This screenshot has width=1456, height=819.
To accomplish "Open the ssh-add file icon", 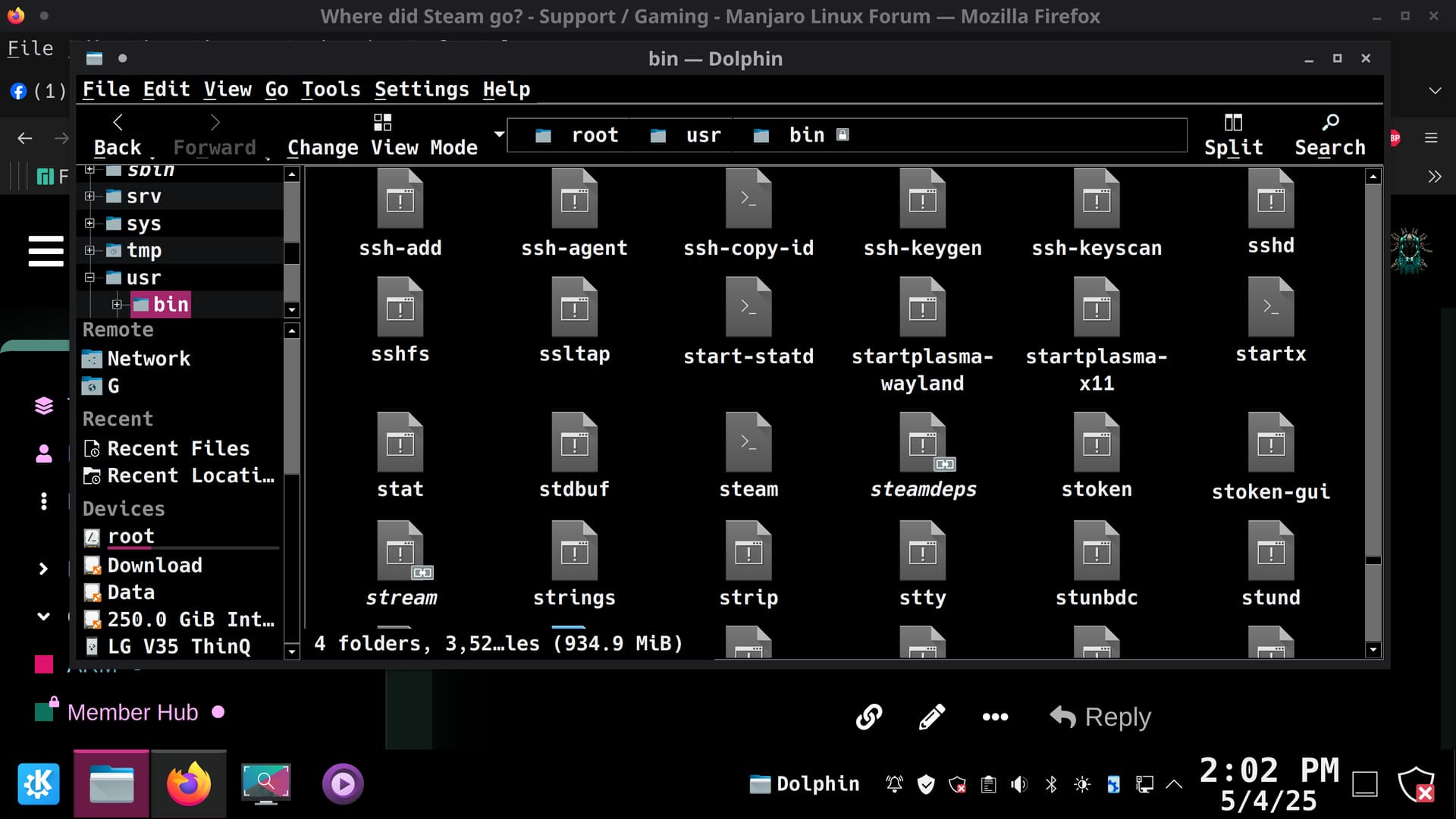I will pos(400,199).
